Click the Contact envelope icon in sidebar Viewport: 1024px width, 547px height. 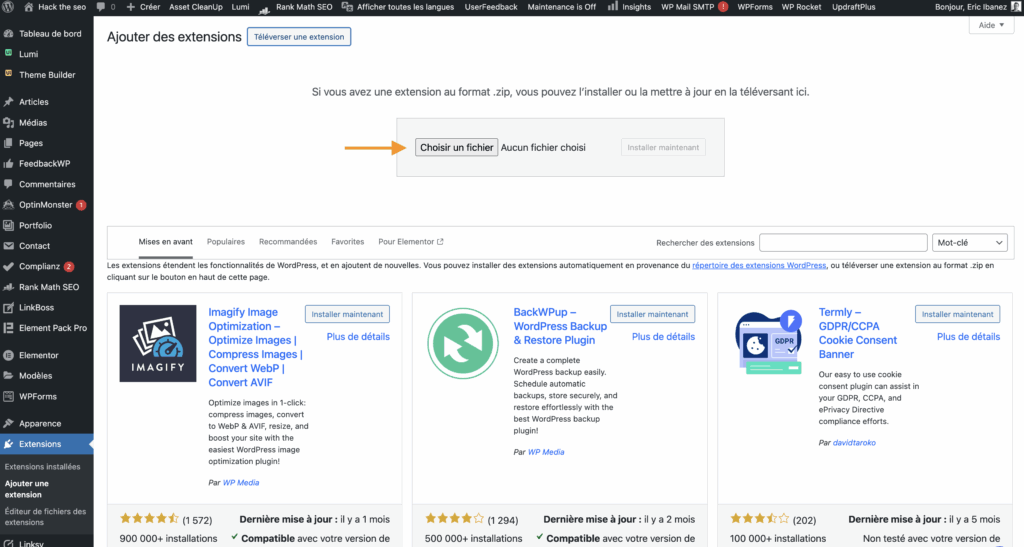8,246
